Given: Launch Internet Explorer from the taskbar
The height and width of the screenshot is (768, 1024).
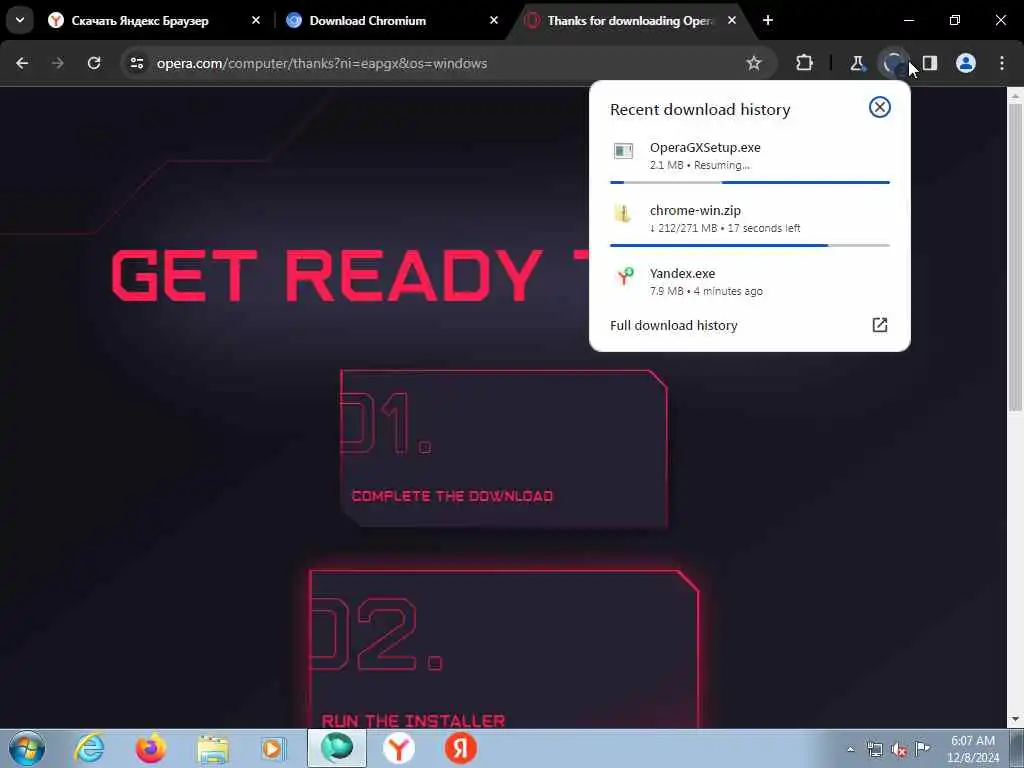Looking at the screenshot, I should (89, 748).
